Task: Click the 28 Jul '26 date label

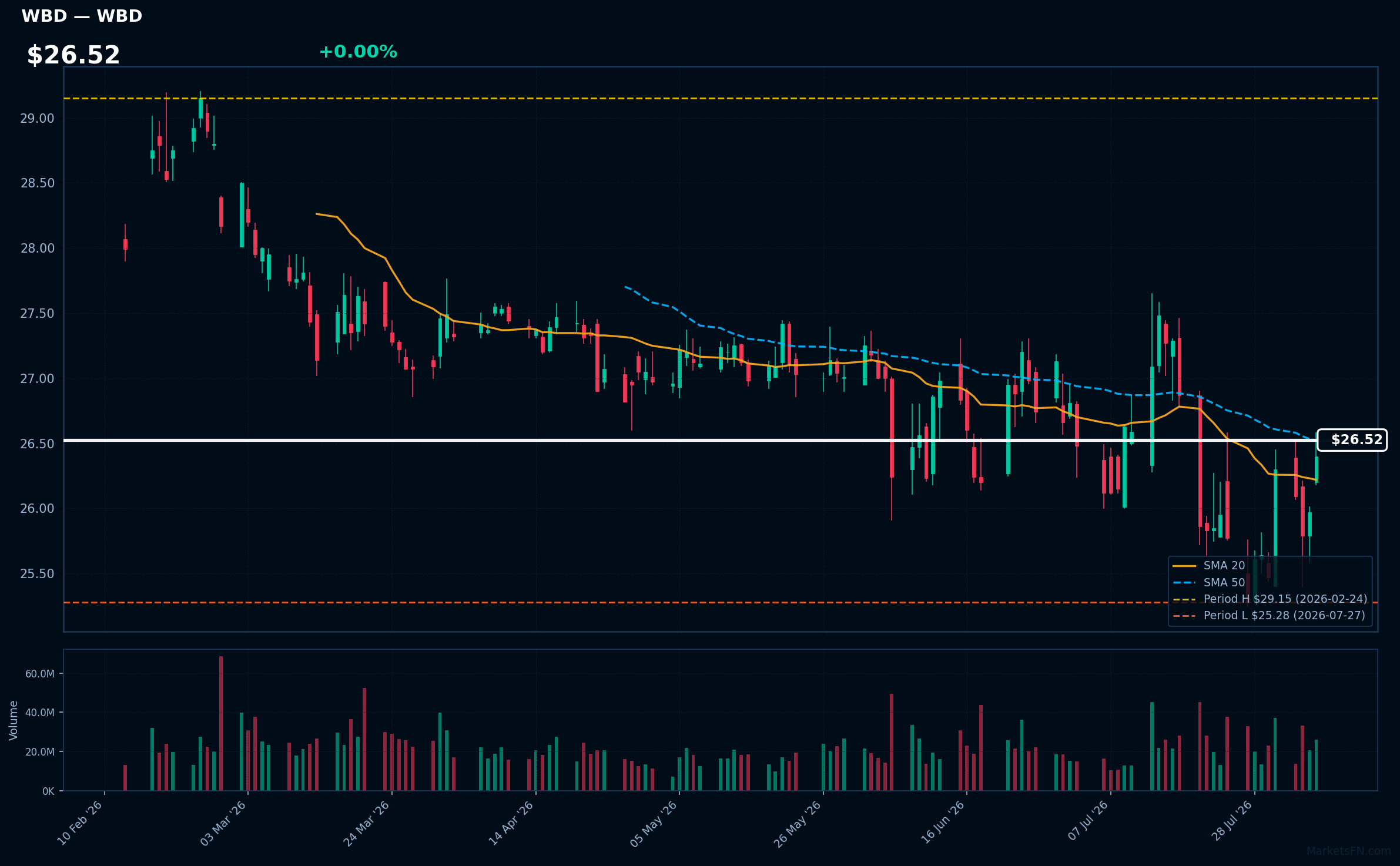Action: [x=1231, y=821]
